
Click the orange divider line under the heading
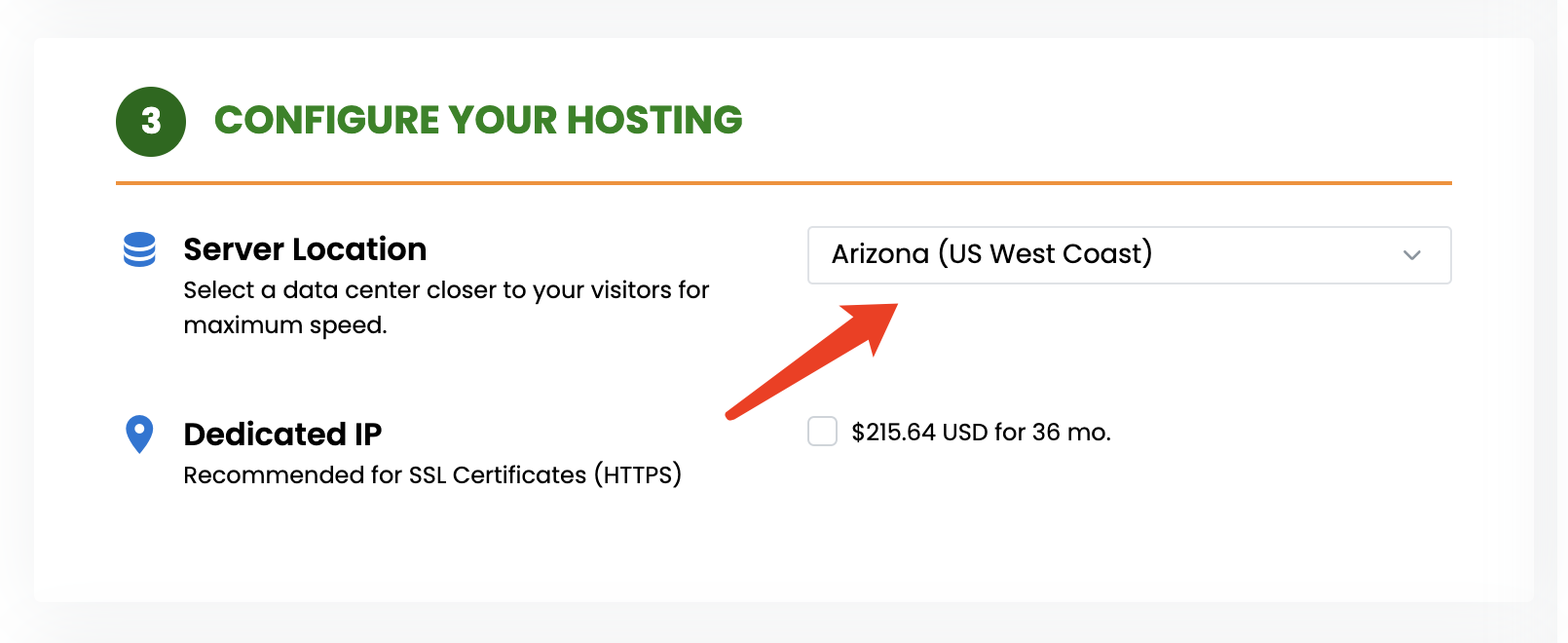click(784, 182)
